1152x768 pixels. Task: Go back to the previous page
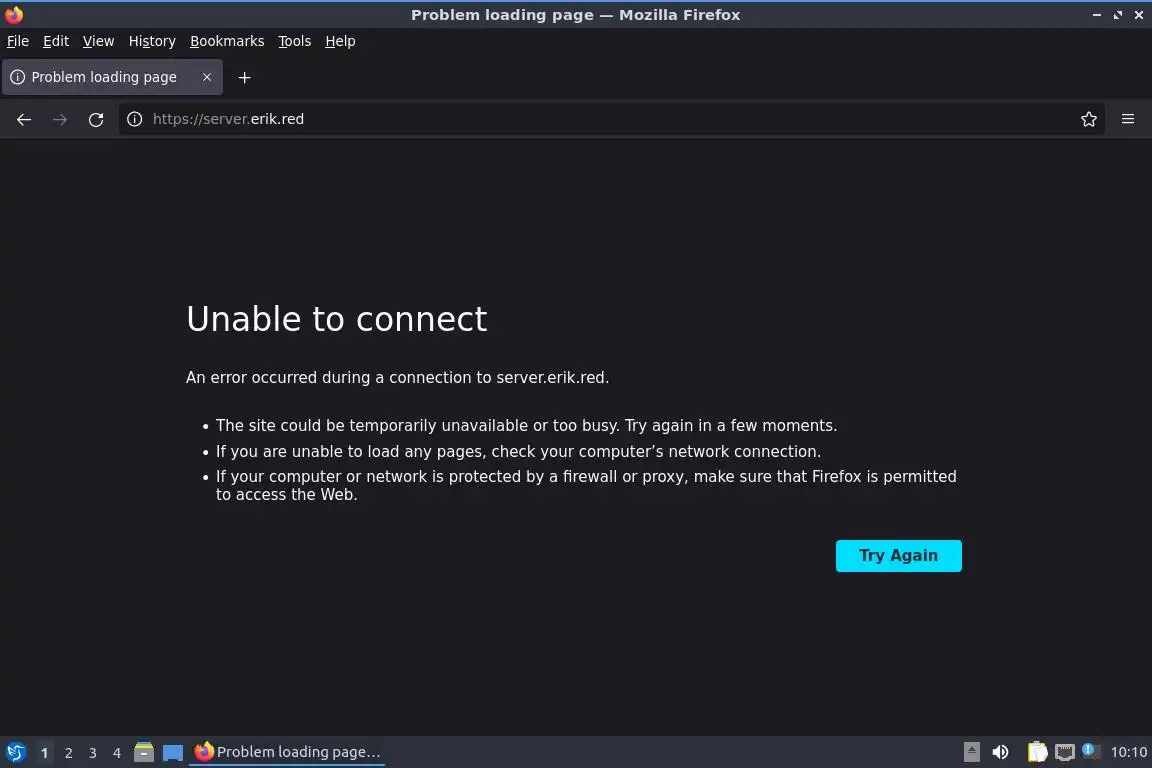24,119
